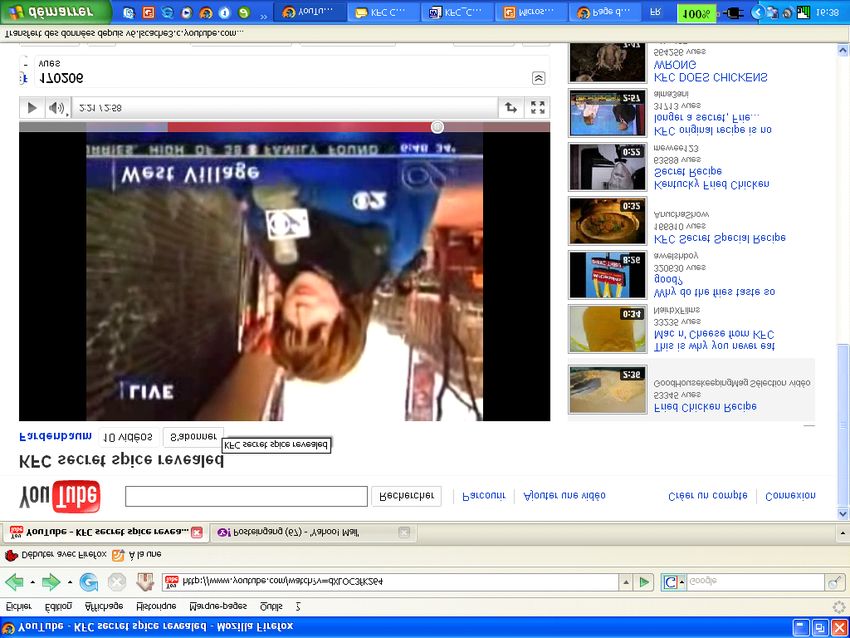
Task: Click the video progress bar handle
Action: coord(437,127)
